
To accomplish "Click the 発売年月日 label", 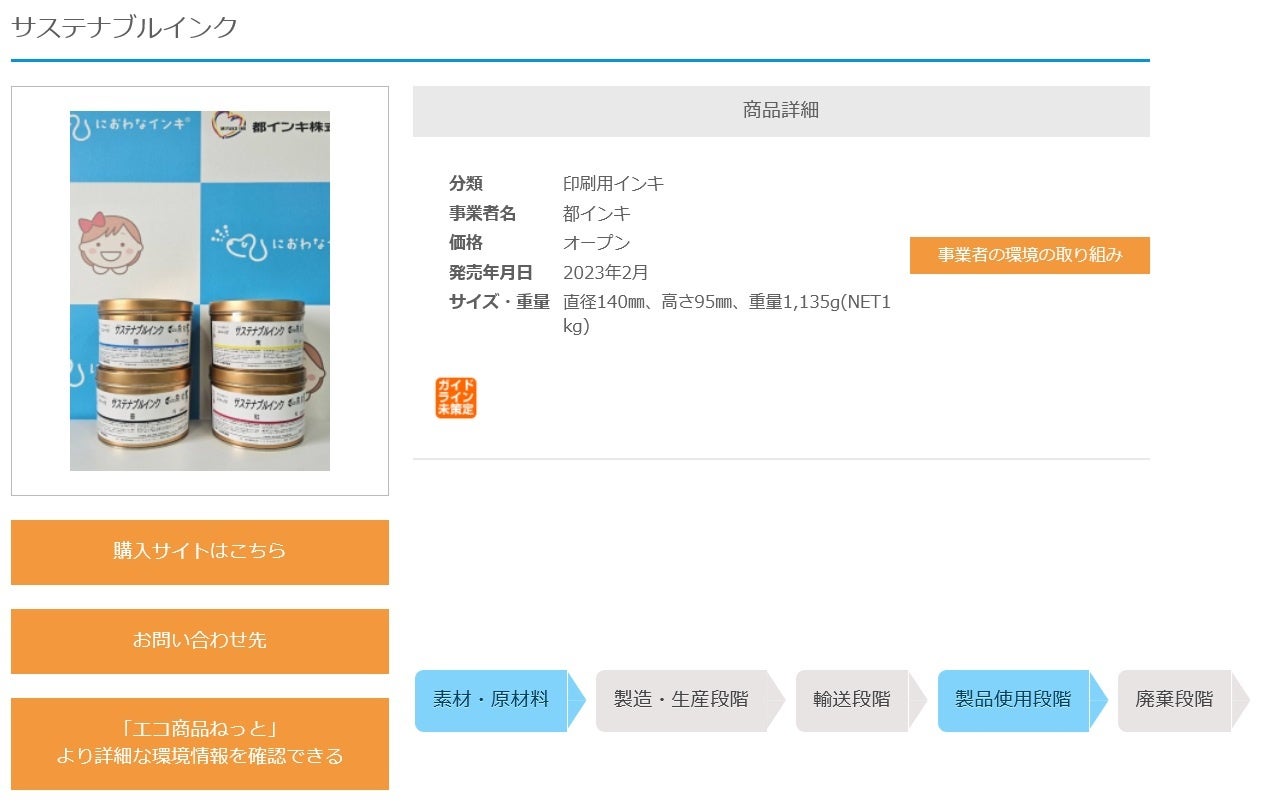I will (491, 273).
